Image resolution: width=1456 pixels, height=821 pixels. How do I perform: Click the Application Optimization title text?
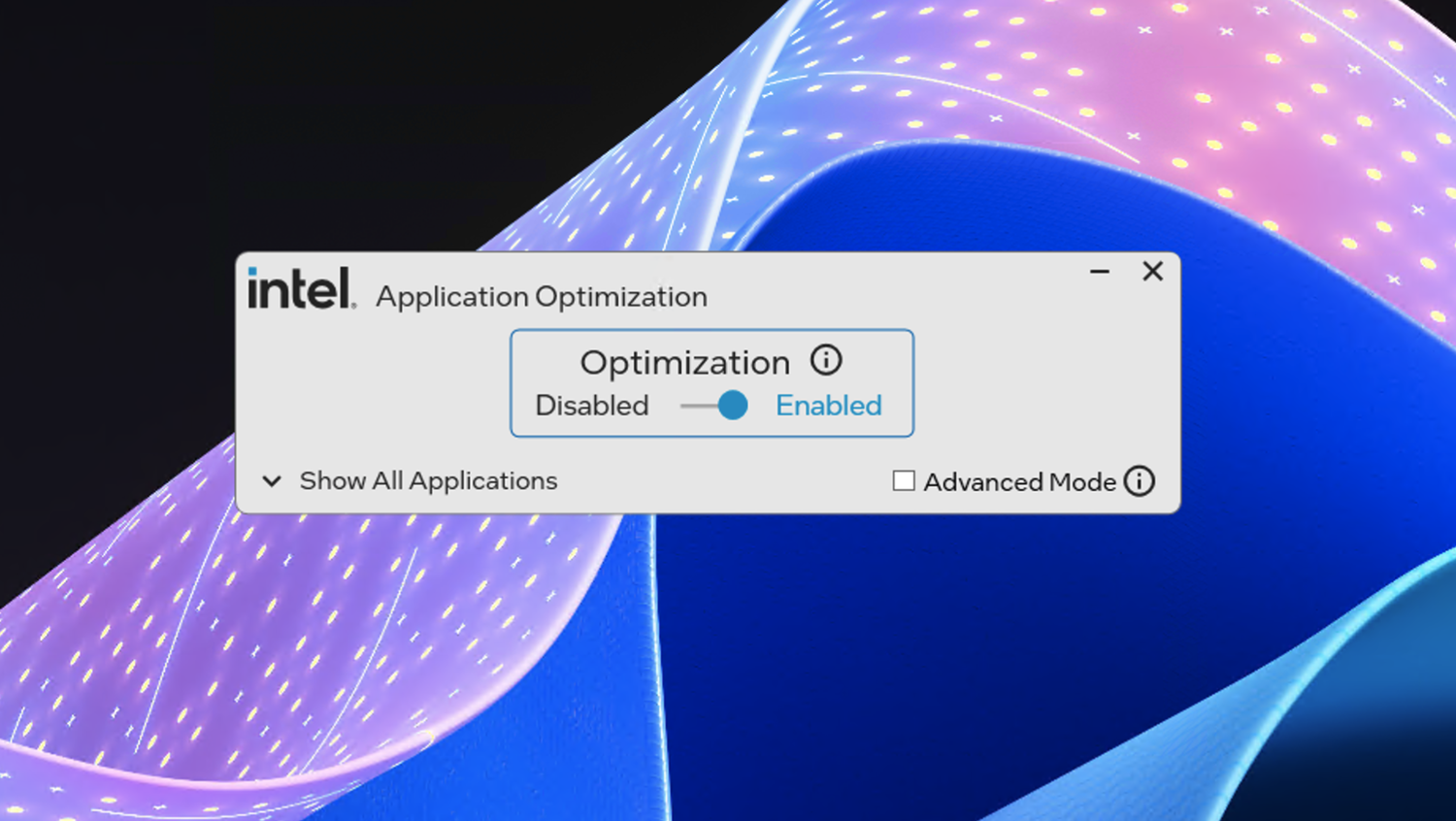pyautogui.click(x=542, y=297)
